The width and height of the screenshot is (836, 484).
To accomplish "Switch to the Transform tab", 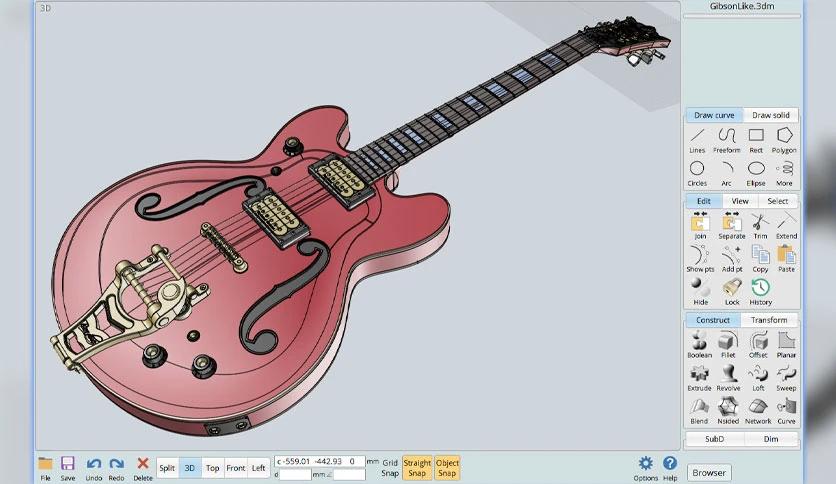I will [769, 320].
